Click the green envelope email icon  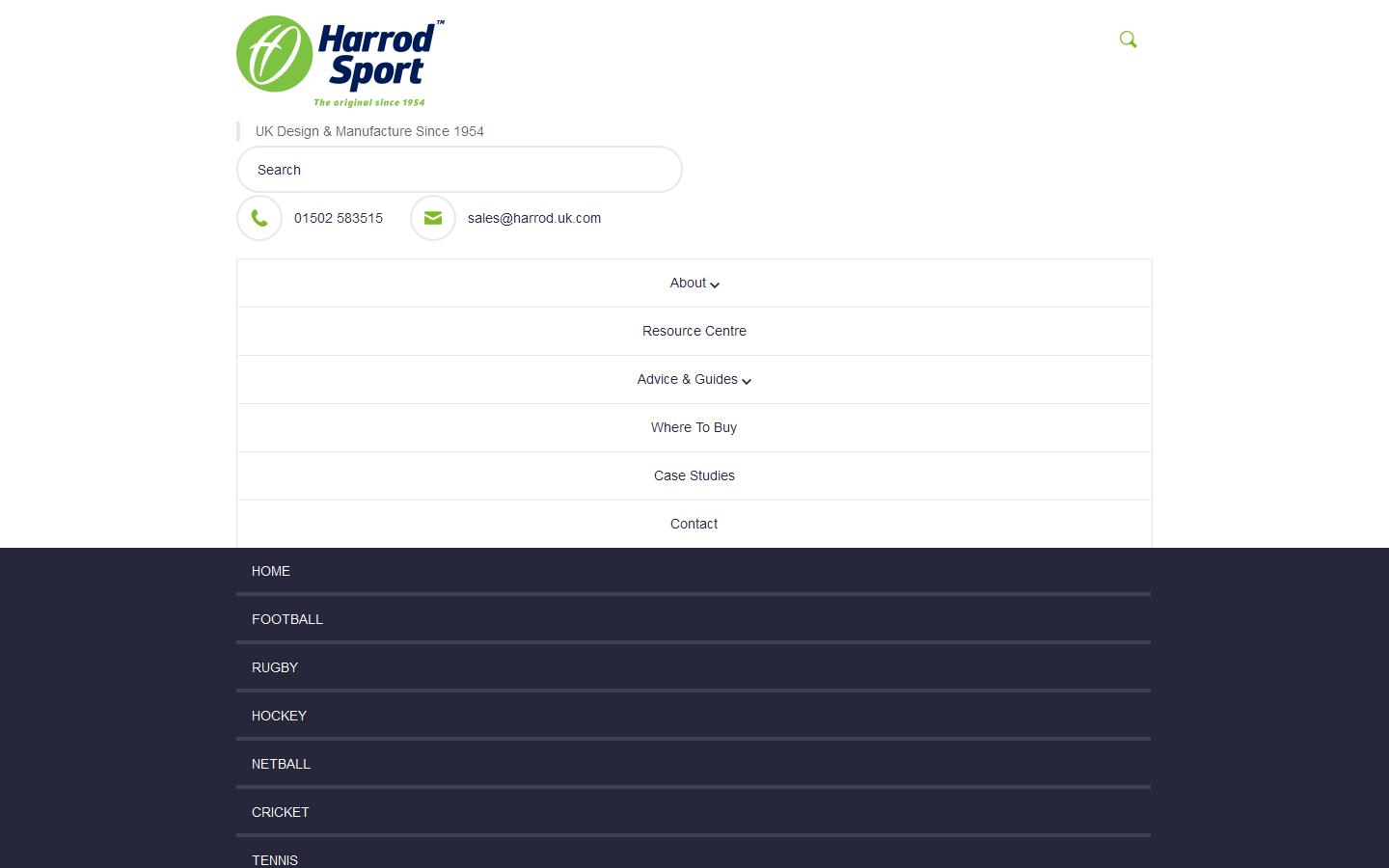coord(433,218)
